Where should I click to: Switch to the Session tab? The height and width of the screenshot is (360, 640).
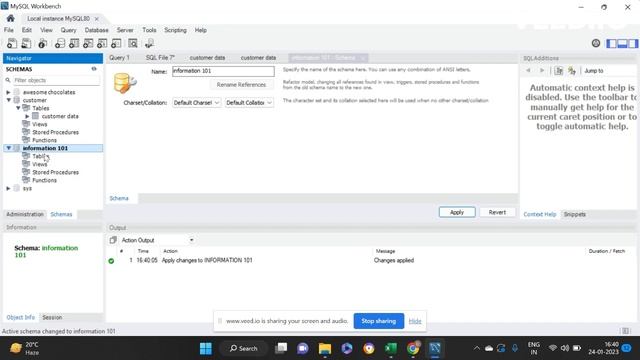pos(52,317)
